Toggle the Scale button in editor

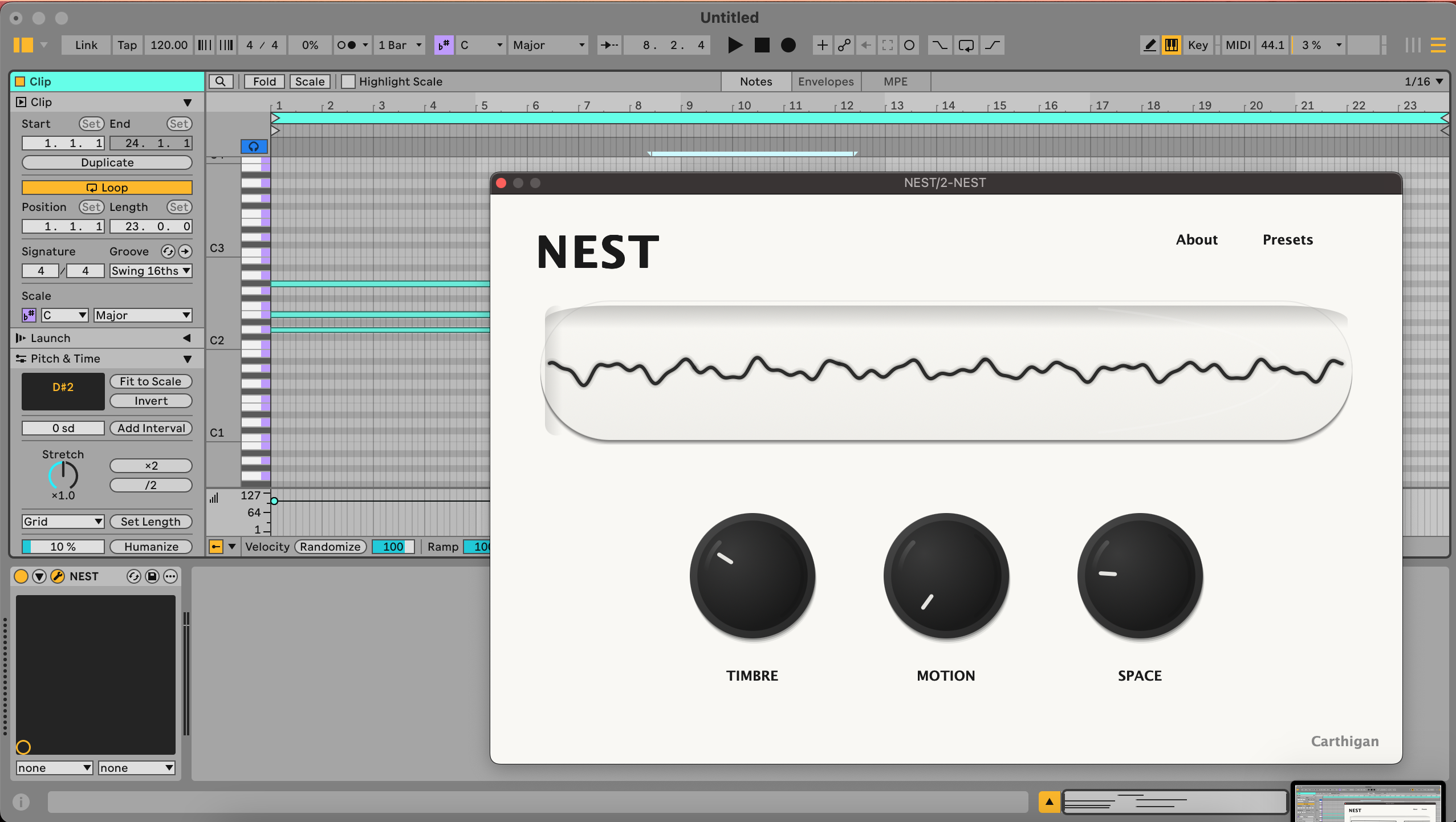[310, 82]
